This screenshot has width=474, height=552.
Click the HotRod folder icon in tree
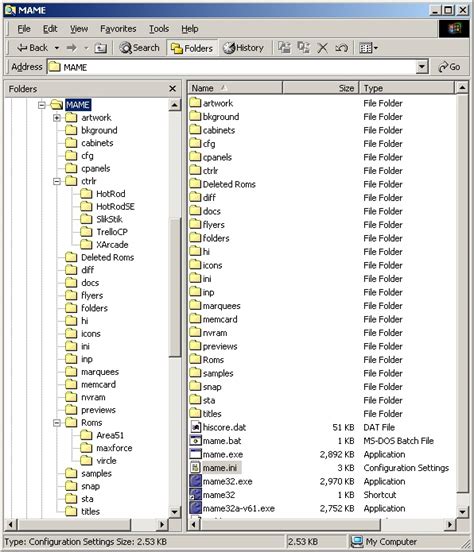click(x=86, y=194)
